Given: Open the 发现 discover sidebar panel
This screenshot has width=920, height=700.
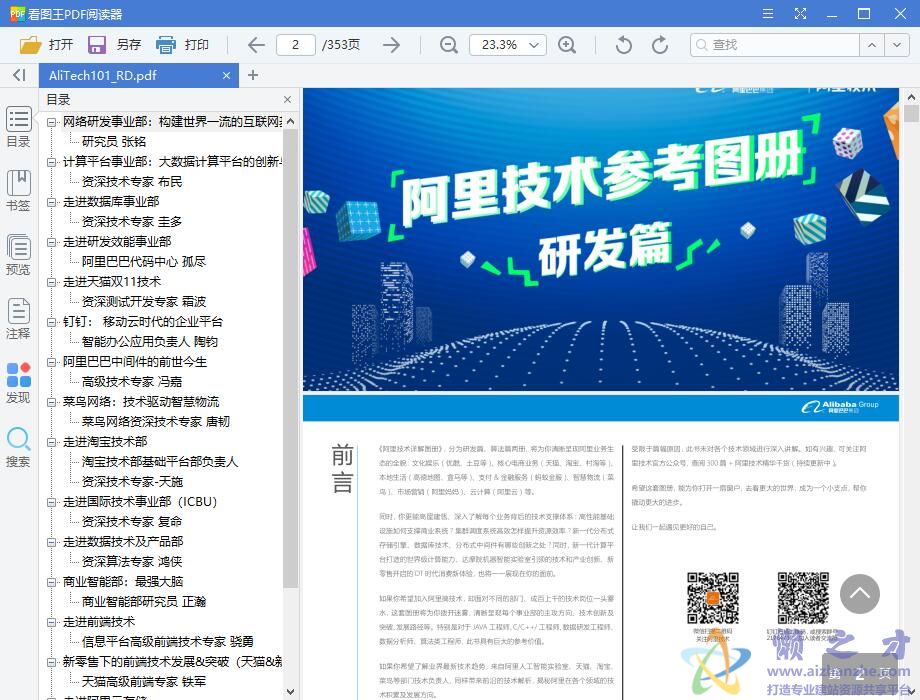Looking at the screenshot, I should click(x=18, y=383).
